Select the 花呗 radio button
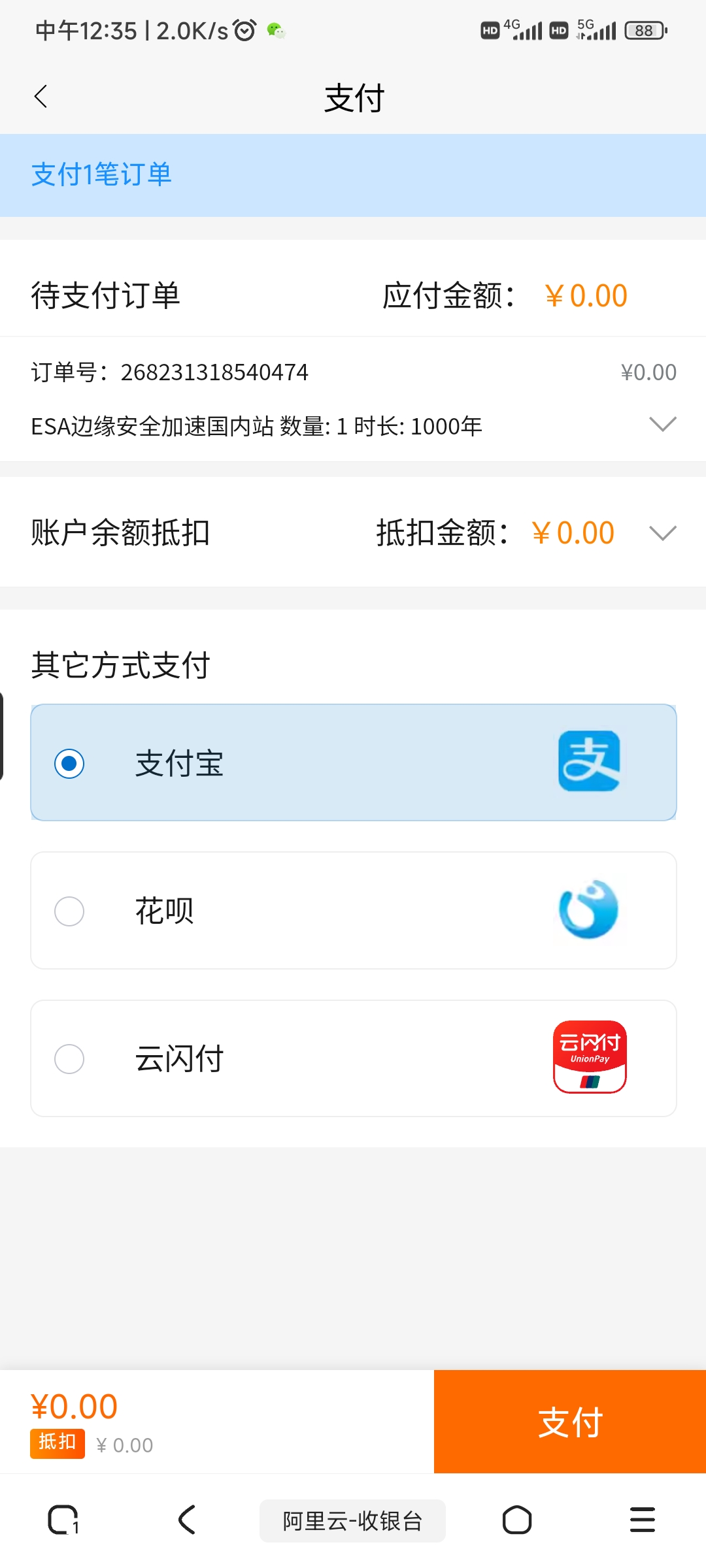The image size is (706, 1568). (69, 911)
